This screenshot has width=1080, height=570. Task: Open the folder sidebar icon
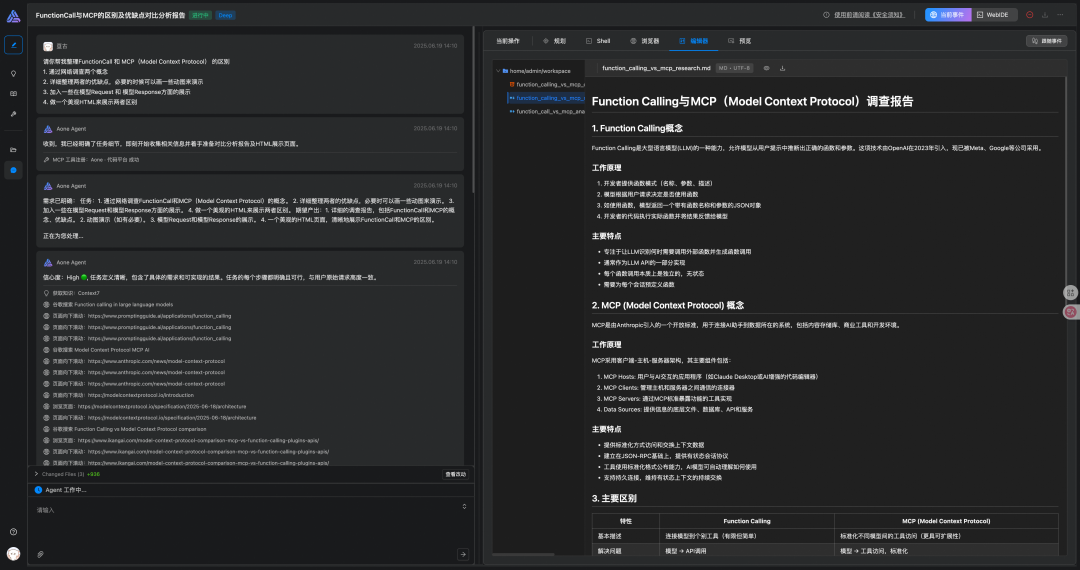13,149
